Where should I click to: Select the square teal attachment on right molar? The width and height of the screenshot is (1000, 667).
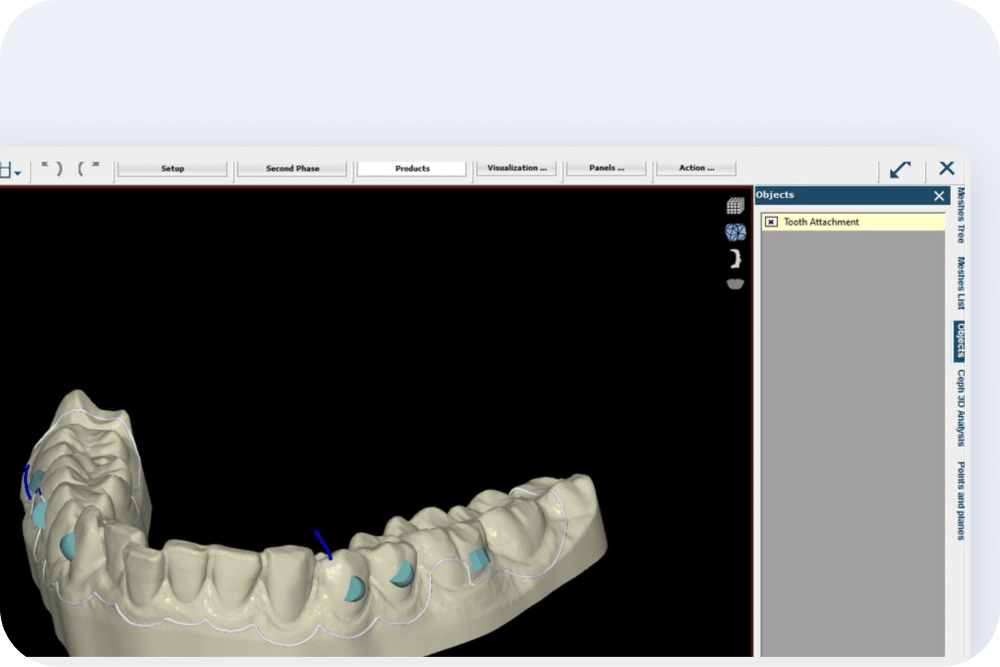(480, 560)
